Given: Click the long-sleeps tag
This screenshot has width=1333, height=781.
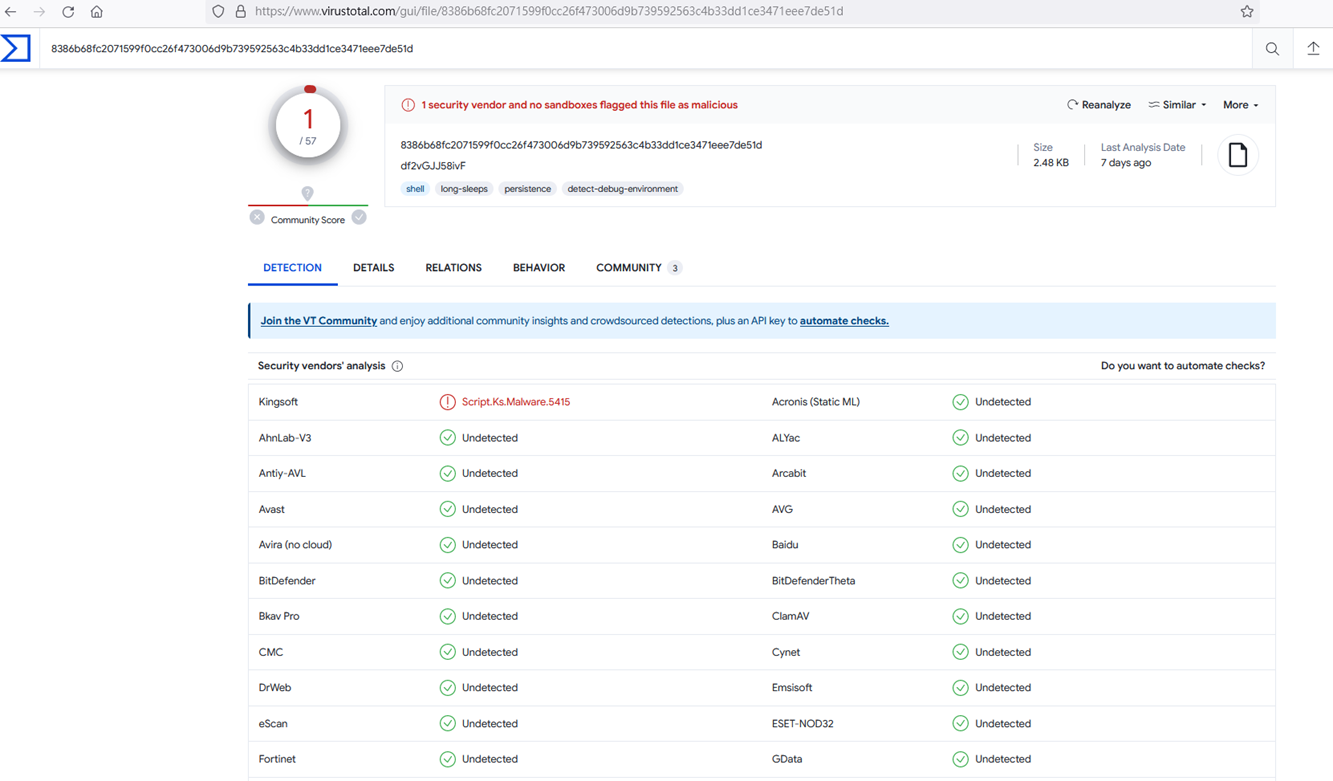Looking at the screenshot, I should pyautogui.click(x=464, y=189).
